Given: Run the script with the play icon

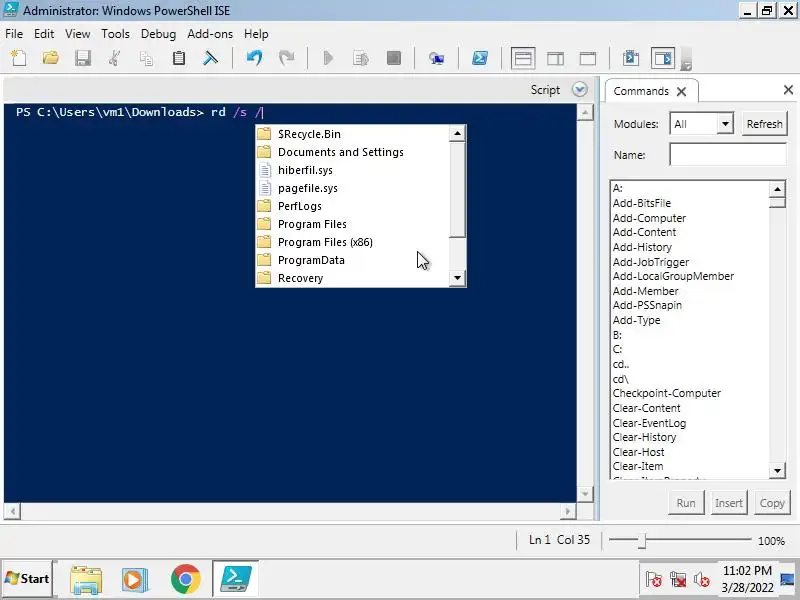Looking at the screenshot, I should coord(329,58).
